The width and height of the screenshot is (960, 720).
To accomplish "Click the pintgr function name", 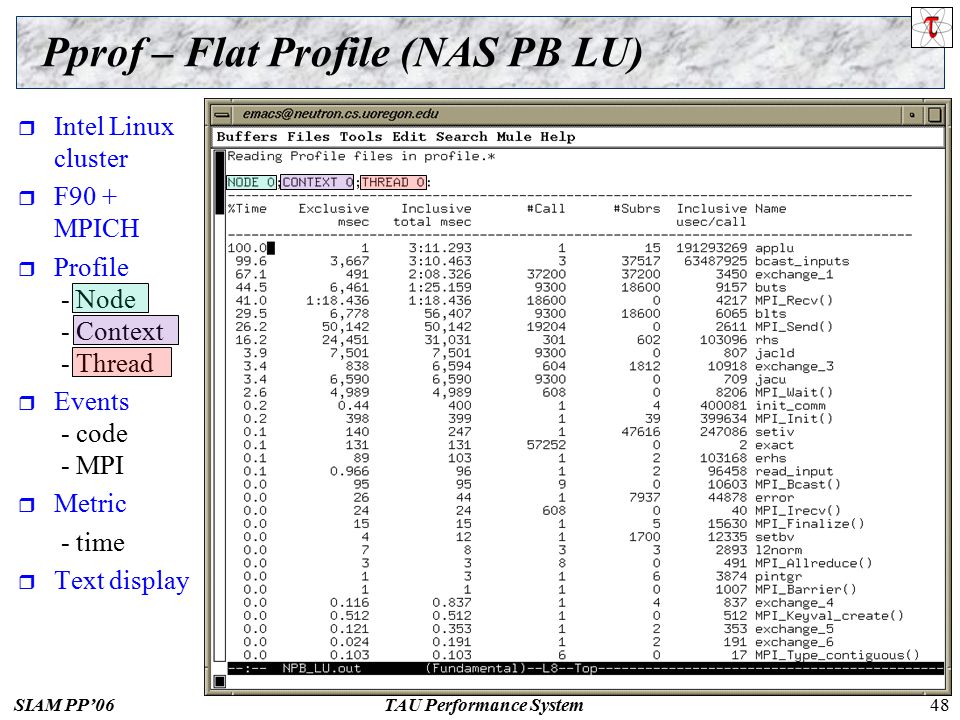I will point(779,577).
